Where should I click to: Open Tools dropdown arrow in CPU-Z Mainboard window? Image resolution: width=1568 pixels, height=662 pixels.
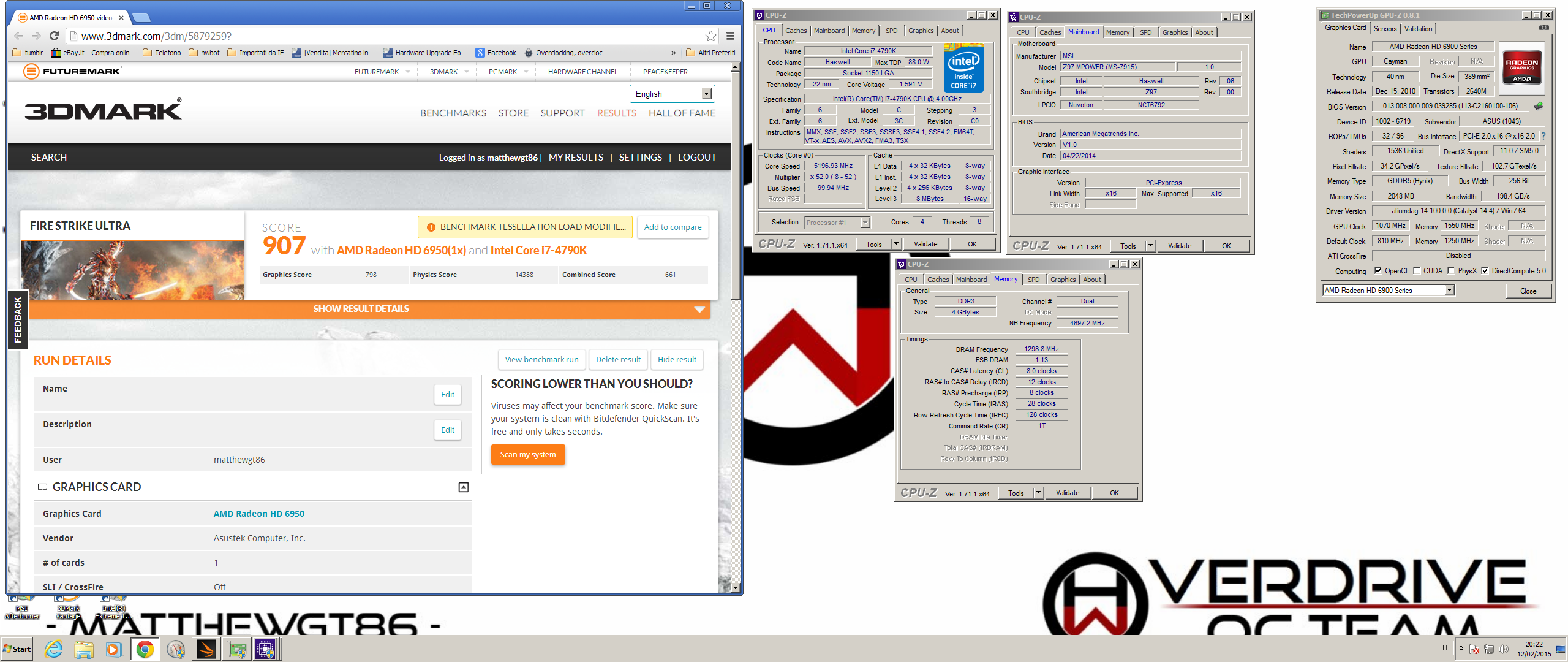click(x=1150, y=246)
